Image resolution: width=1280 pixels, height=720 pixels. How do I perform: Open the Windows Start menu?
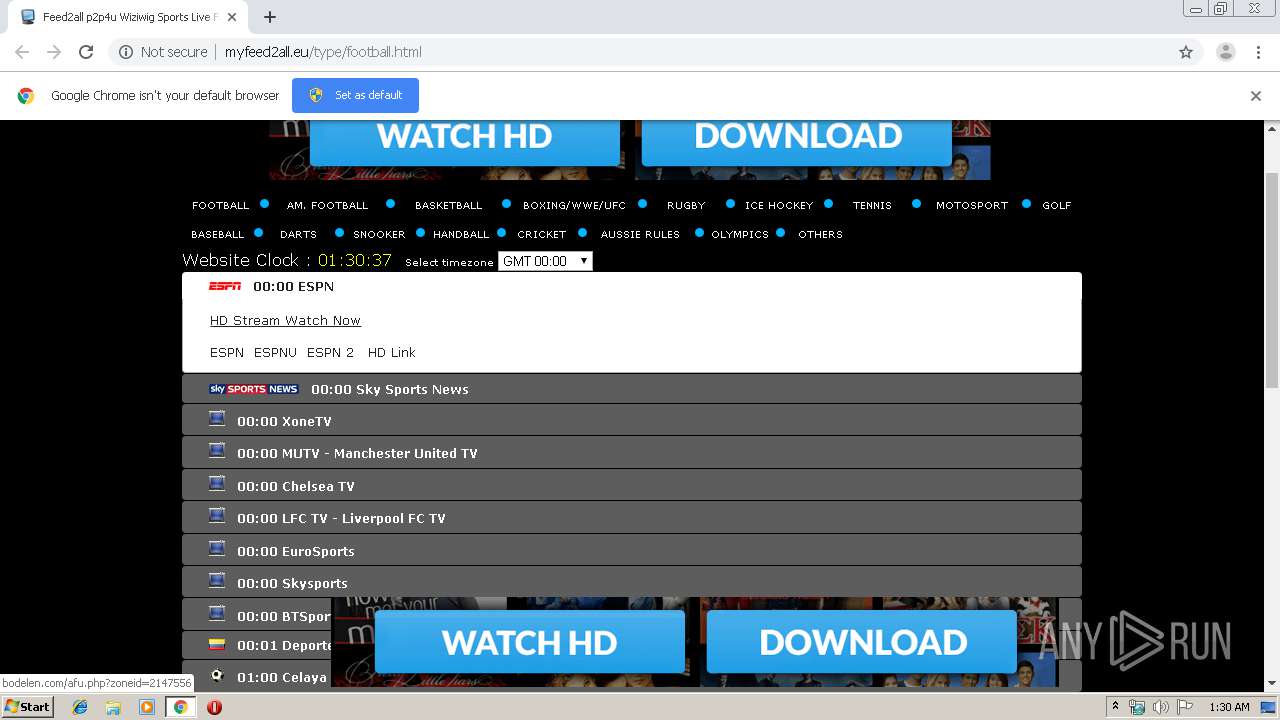[28, 707]
